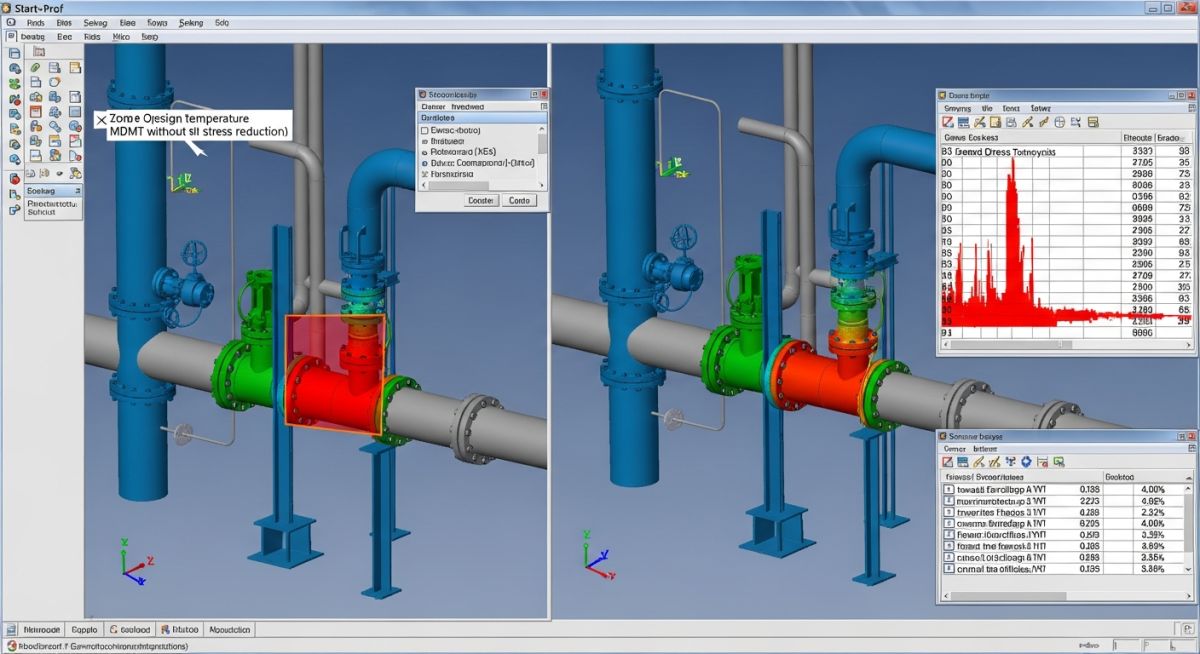Select the red edit icon in the results panel toolbar
1200x654 pixels.
point(947,122)
